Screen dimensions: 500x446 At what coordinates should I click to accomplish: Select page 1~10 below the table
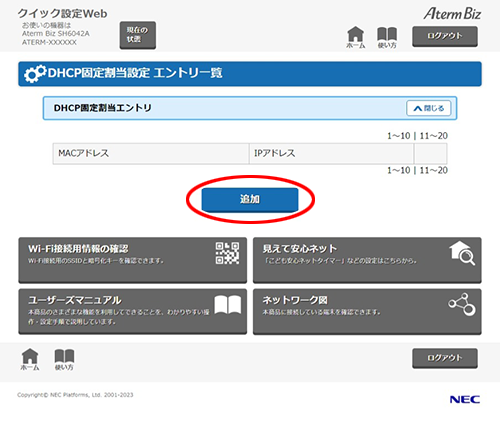coord(398,170)
